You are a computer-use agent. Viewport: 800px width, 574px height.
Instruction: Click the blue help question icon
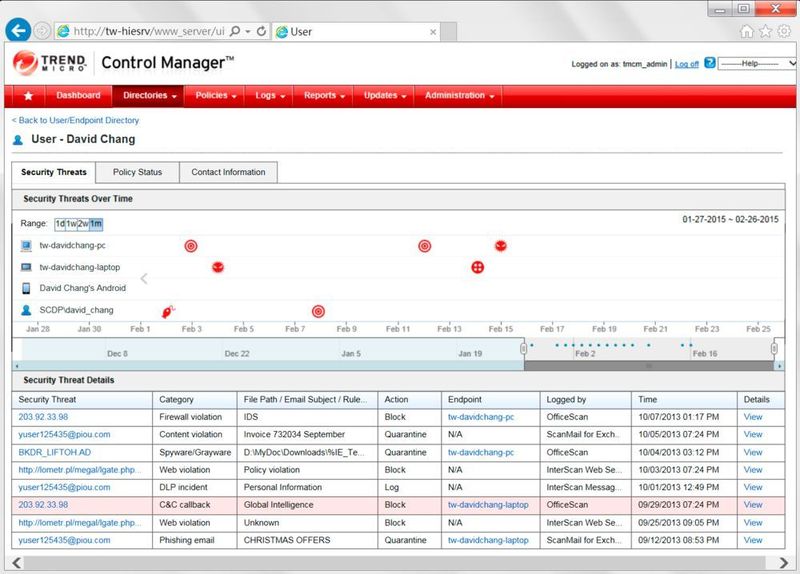(709, 63)
